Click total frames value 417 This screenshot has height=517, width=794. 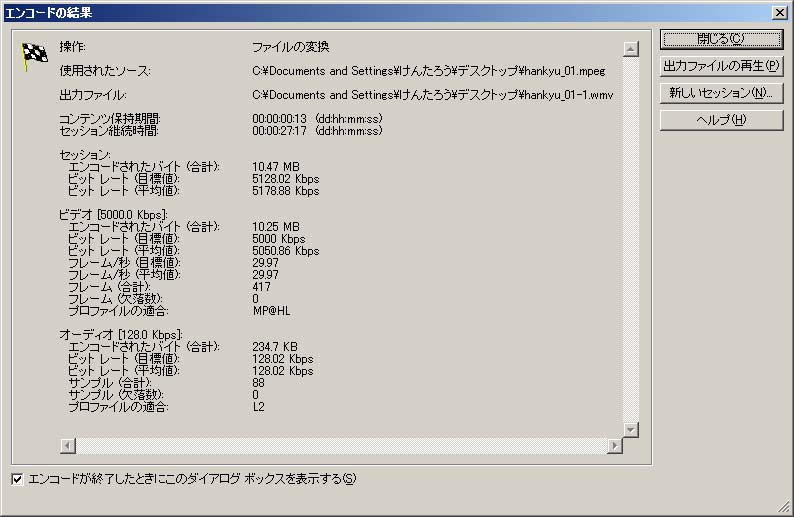coord(261,287)
